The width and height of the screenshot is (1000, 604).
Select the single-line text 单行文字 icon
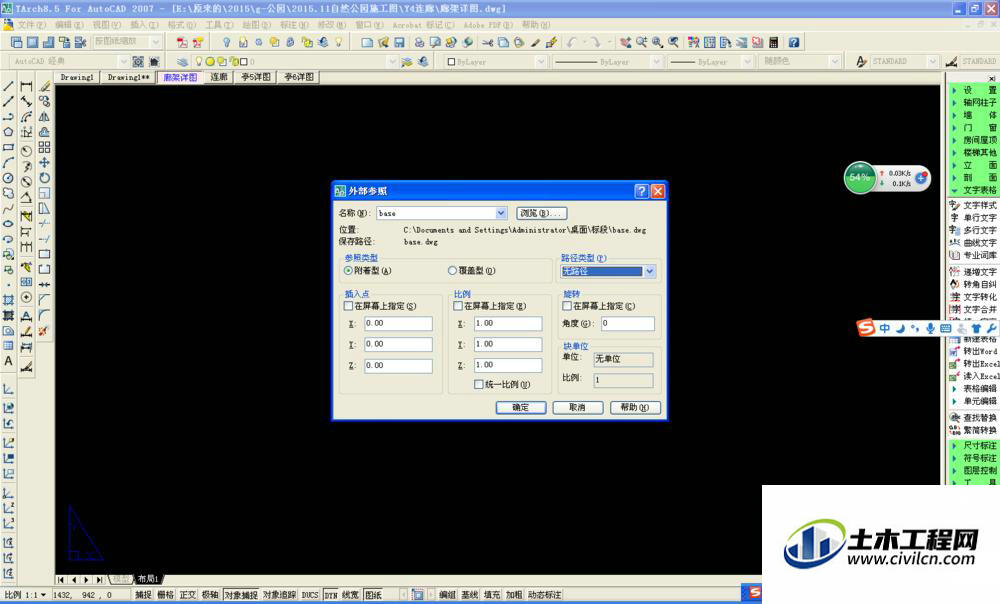[x=955, y=217]
